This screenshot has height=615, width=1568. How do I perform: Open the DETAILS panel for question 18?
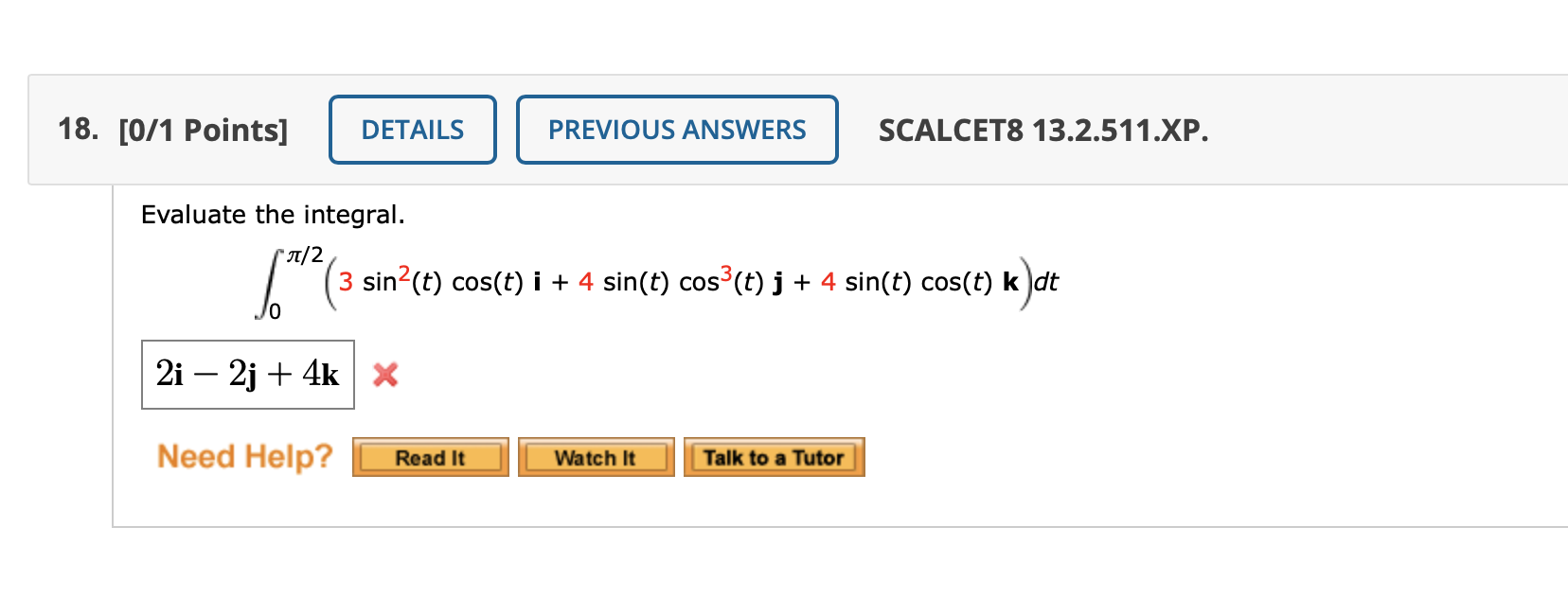click(411, 130)
